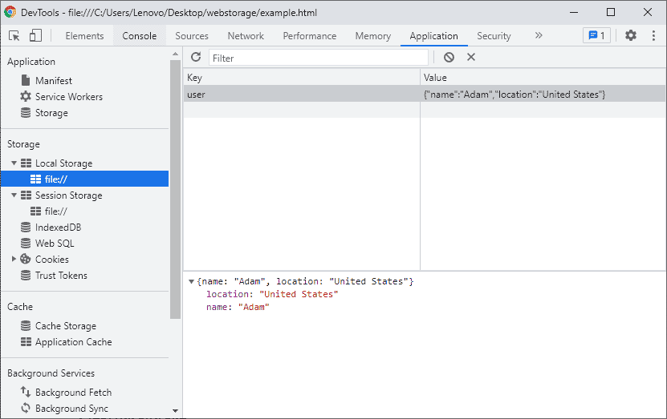Collapse the Session Storage tree node
Screen dimensions: 667x419
(14, 195)
